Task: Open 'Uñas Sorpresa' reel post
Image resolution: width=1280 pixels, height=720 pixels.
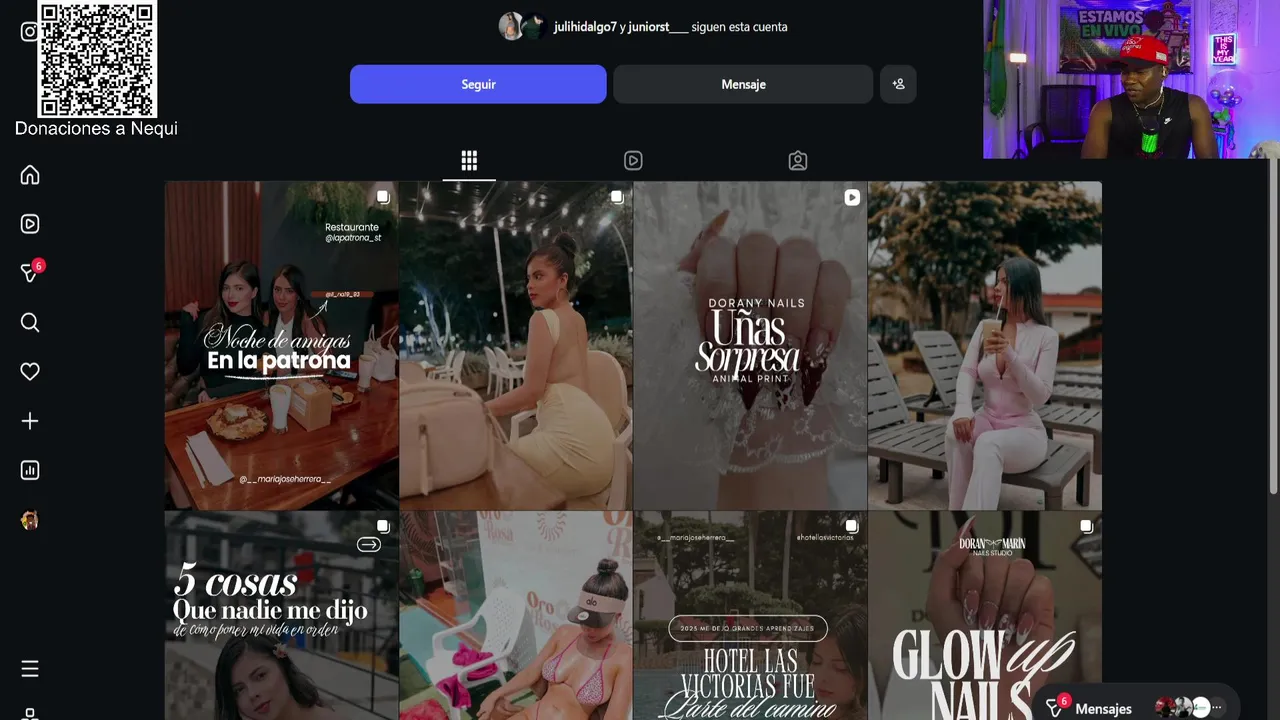Action: (750, 345)
